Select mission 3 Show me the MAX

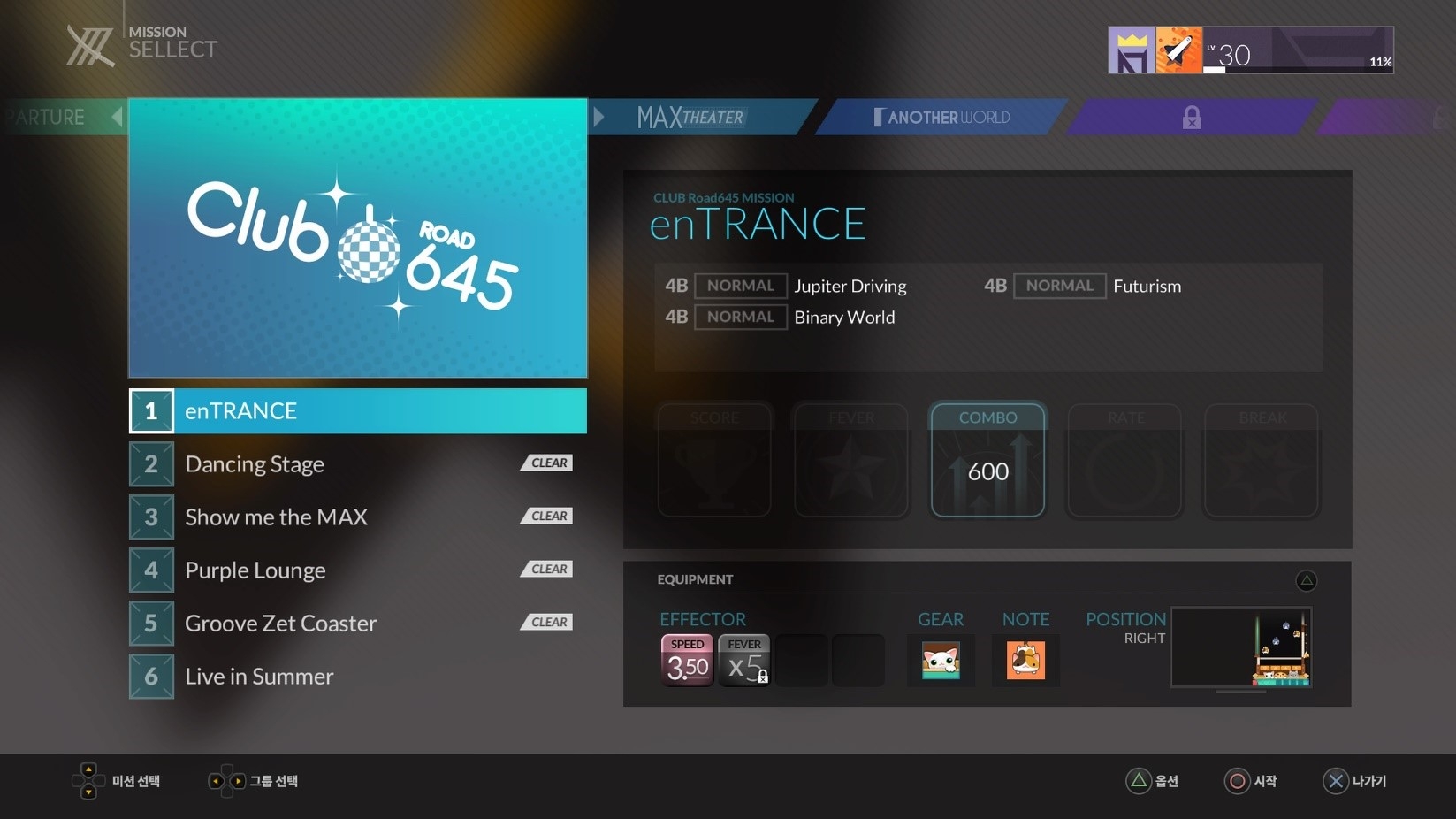(x=358, y=517)
